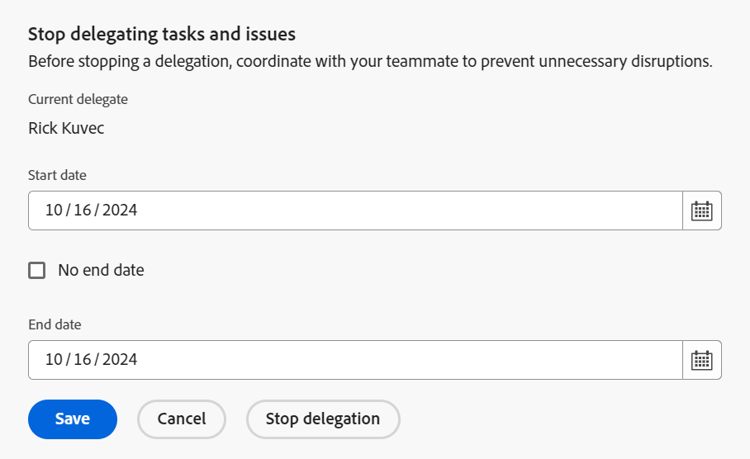The height and width of the screenshot is (459, 750).
Task: Select the year 2024 in End date
Action: [119, 360]
